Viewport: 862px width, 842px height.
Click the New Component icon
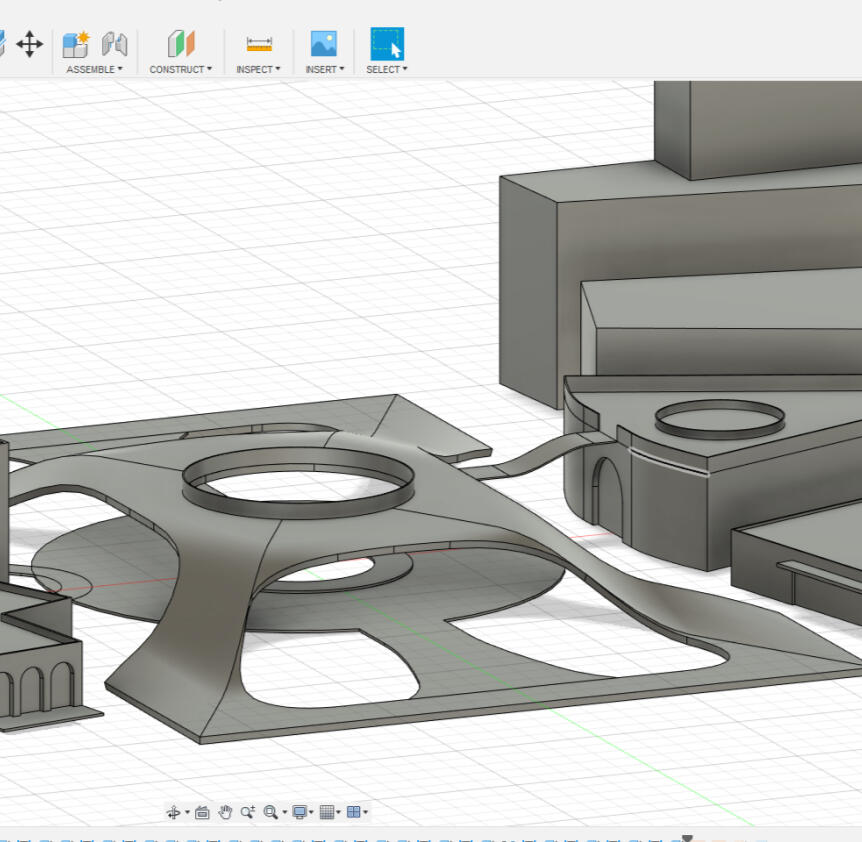click(x=76, y=44)
